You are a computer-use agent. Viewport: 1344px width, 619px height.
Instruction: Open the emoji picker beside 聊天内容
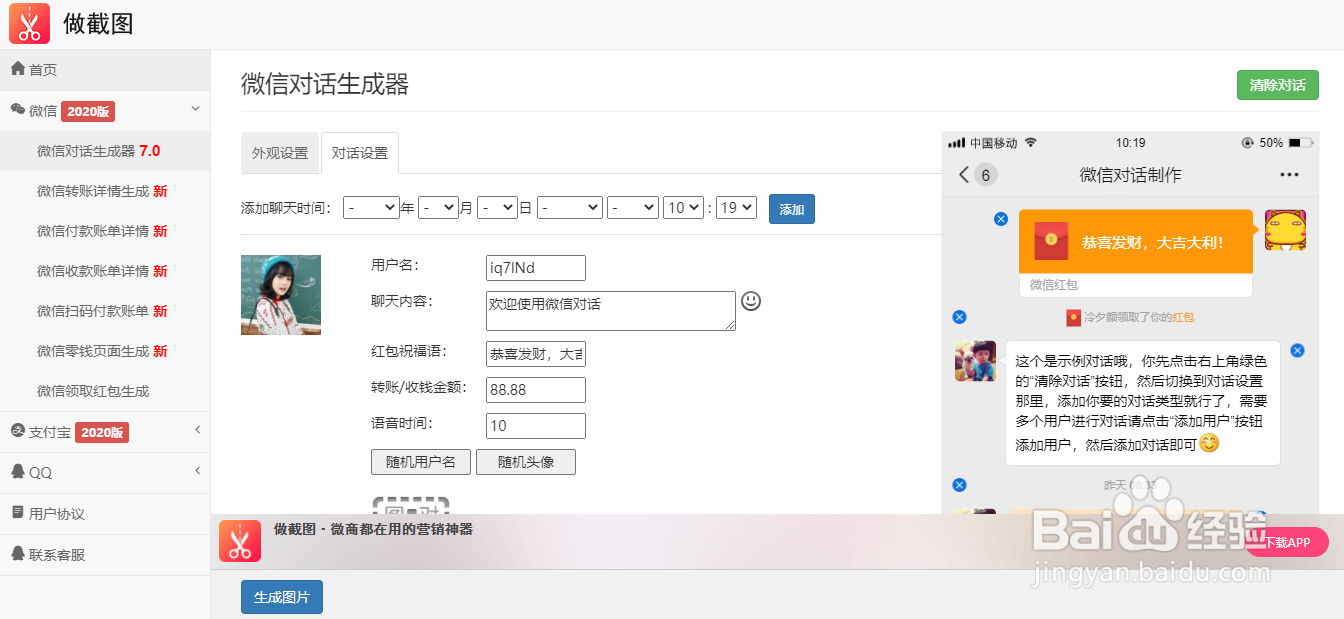tap(750, 303)
